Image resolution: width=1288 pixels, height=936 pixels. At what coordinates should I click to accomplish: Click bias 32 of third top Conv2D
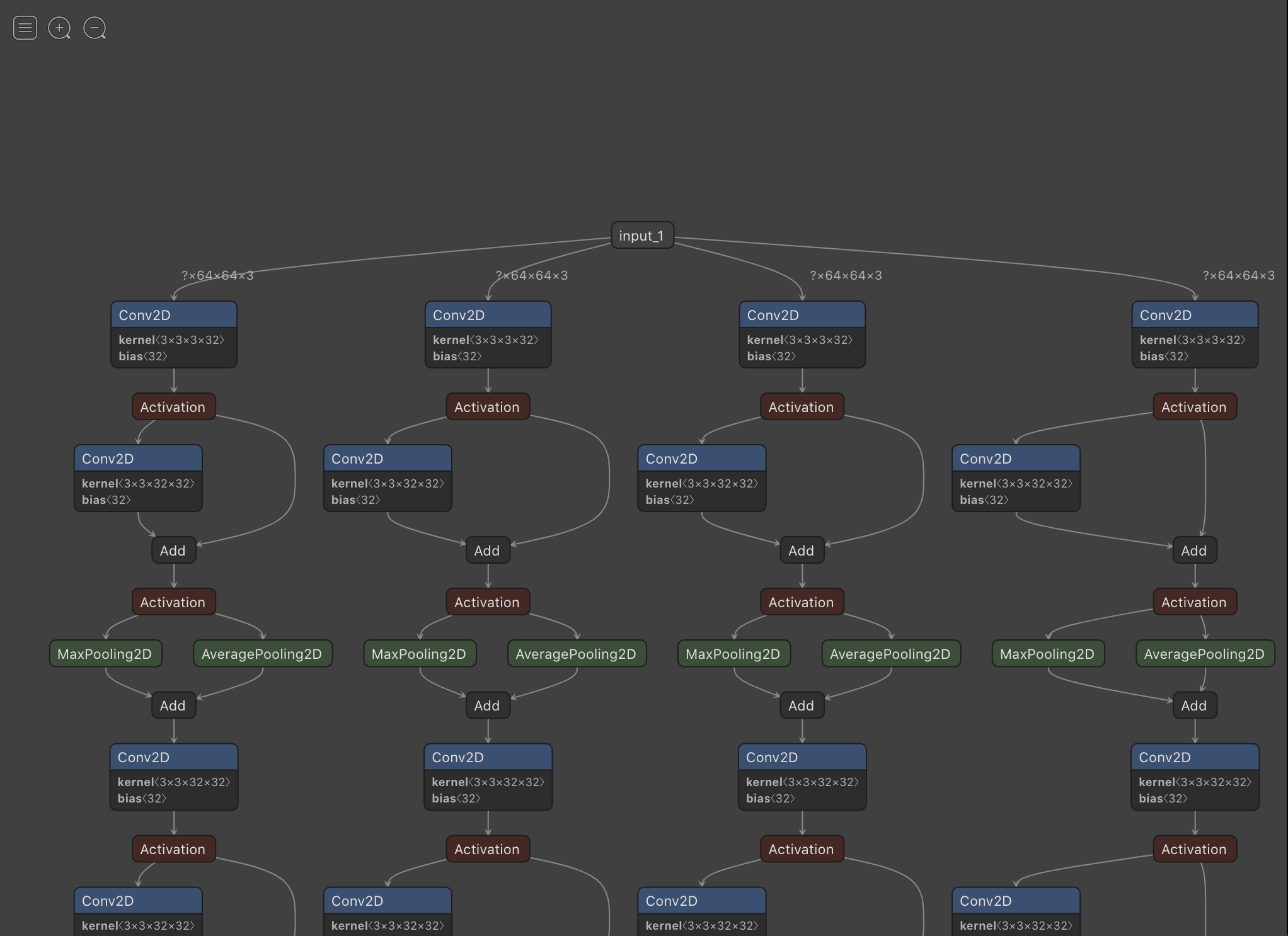tap(771, 357)
